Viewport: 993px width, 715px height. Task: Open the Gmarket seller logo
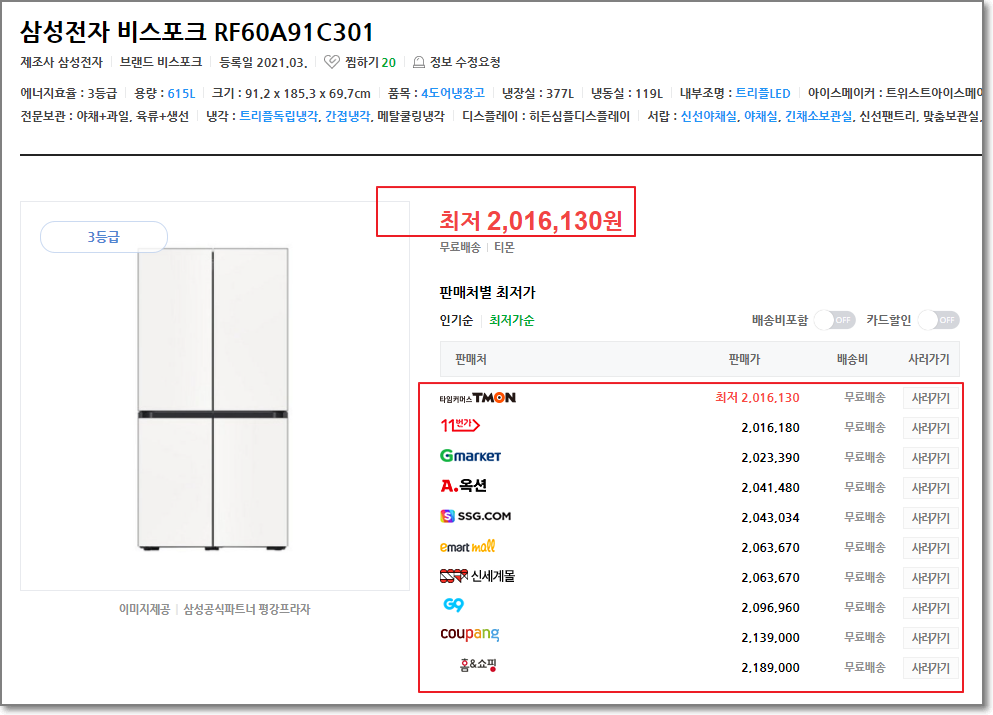click(x=471, y=456)
